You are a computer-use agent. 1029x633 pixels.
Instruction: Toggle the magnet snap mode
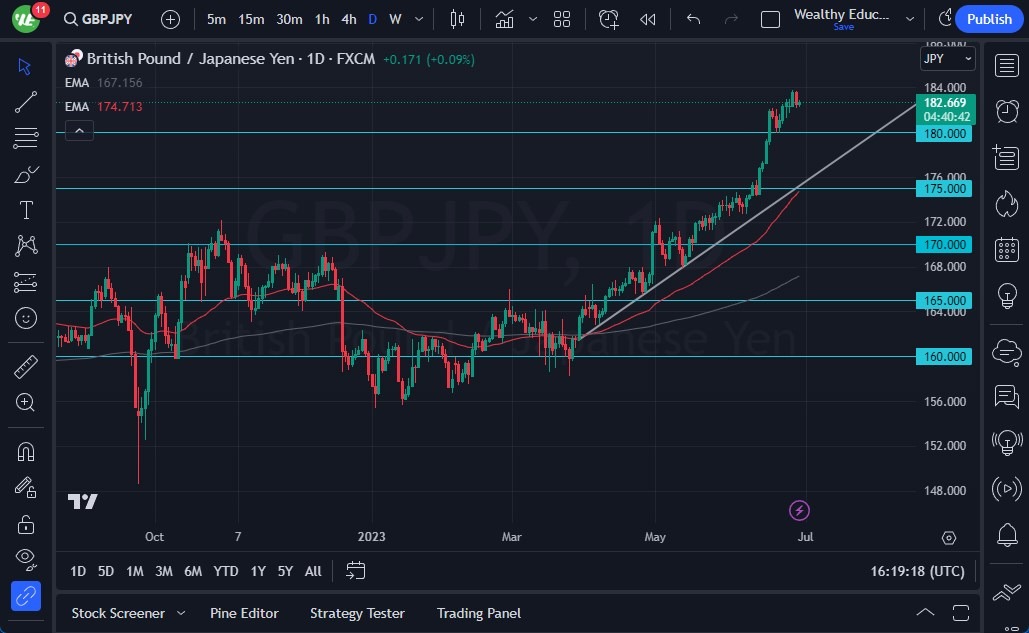coord(26,451)
